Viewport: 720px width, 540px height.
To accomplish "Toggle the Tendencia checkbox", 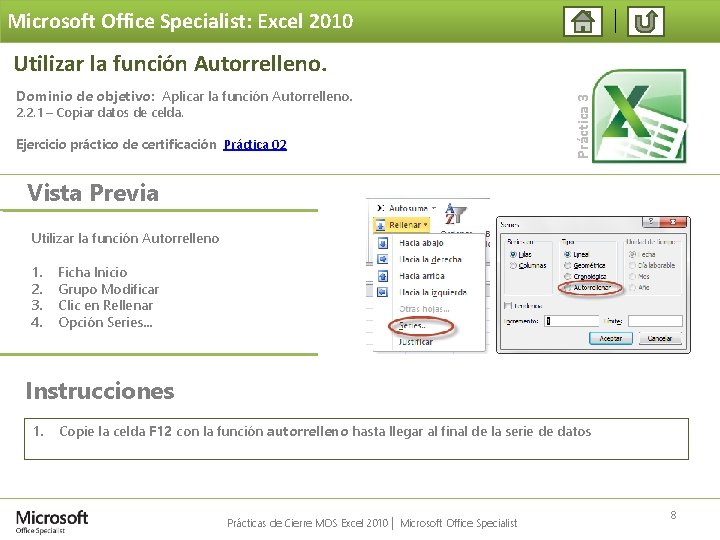I will point(508,305).
